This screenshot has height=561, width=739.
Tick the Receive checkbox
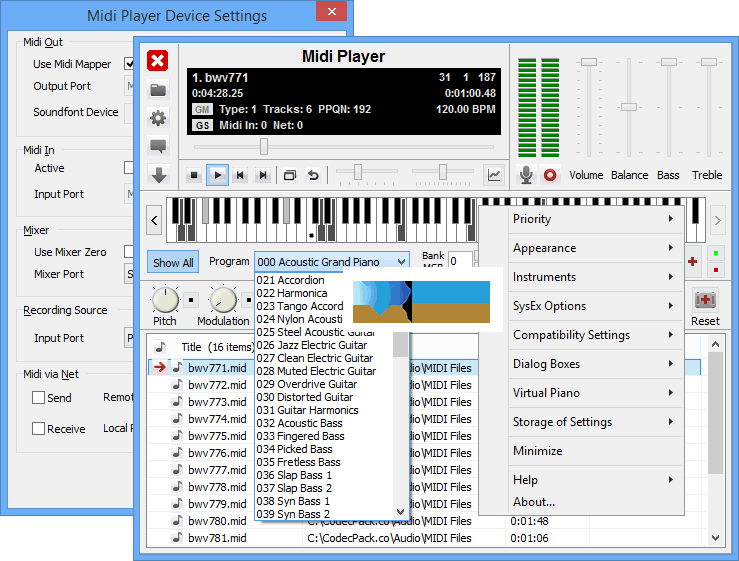[x=38, y=429]
